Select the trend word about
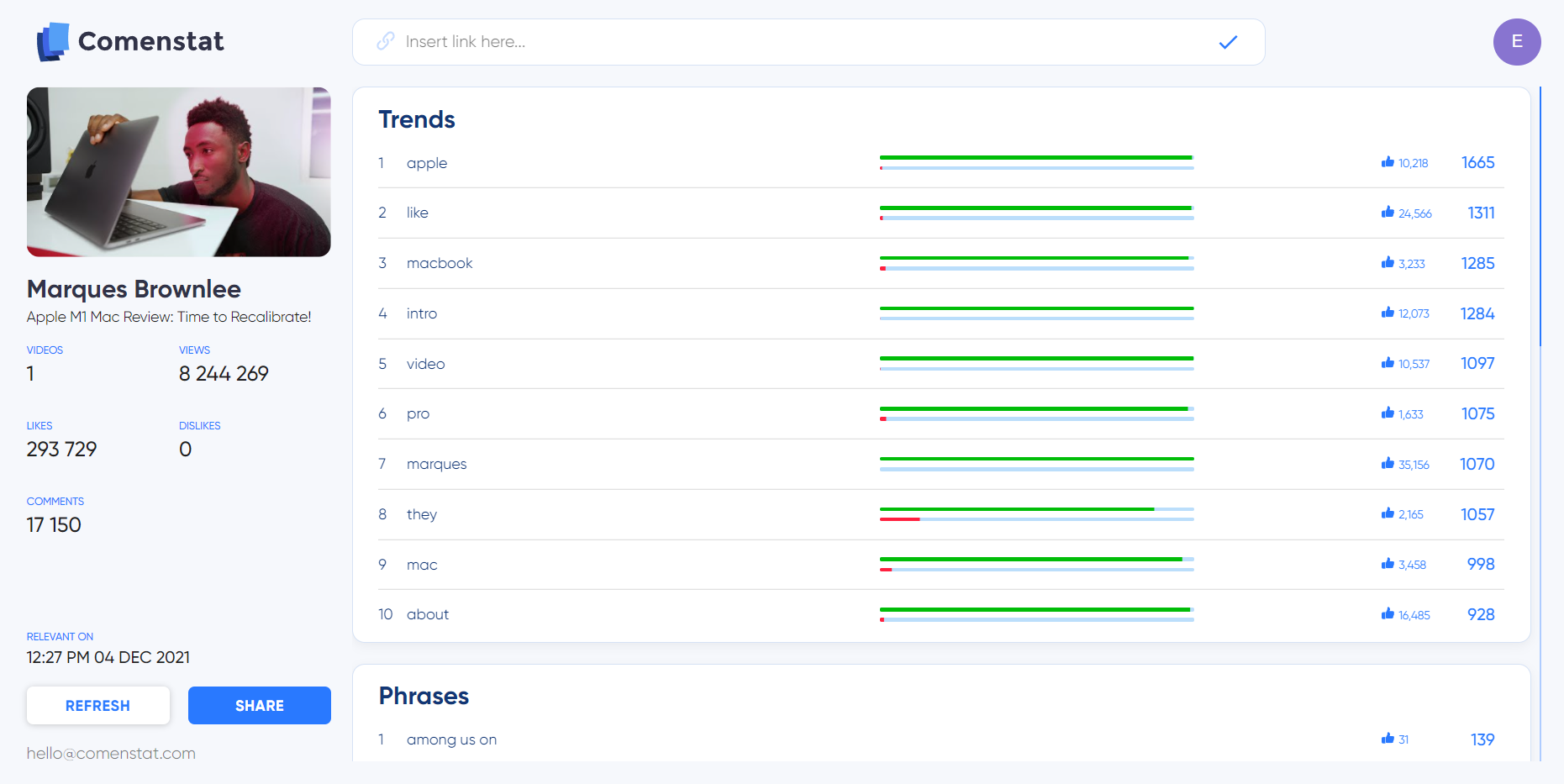The width and height of the screenshot is (1564, 784). point(428,614)
